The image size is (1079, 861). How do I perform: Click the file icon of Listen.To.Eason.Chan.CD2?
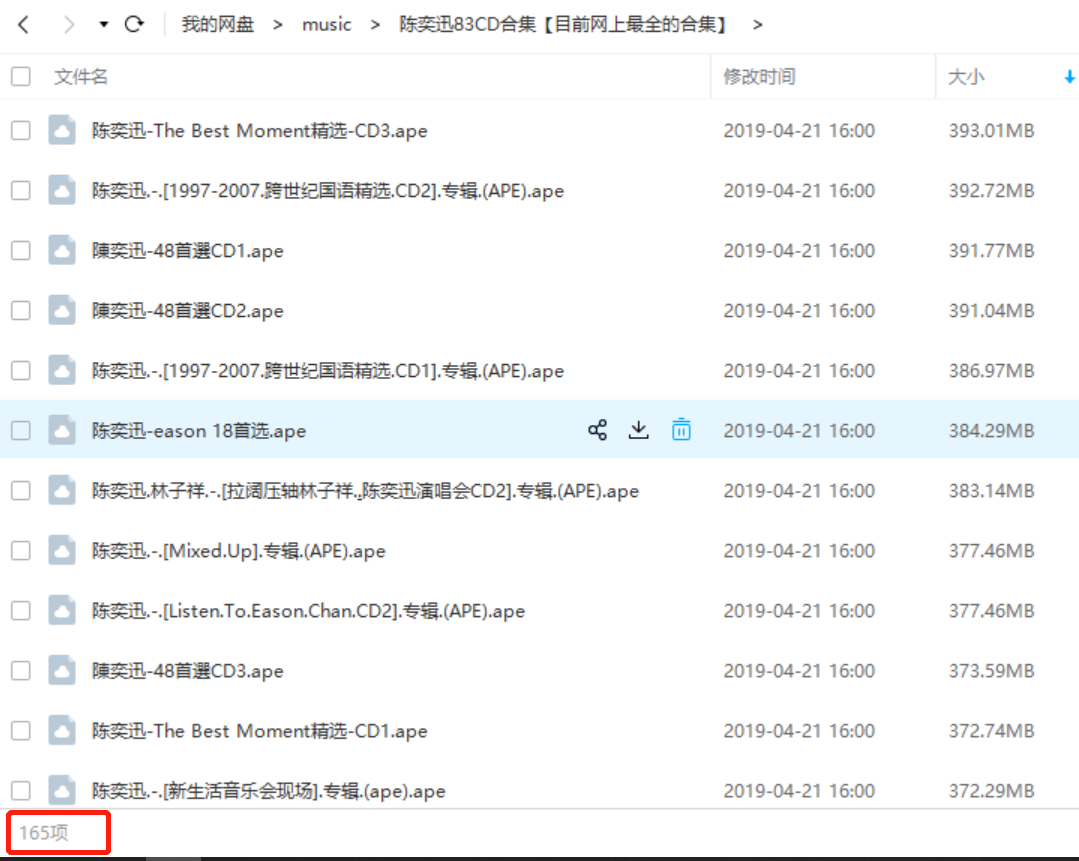[x=62, y=610]
